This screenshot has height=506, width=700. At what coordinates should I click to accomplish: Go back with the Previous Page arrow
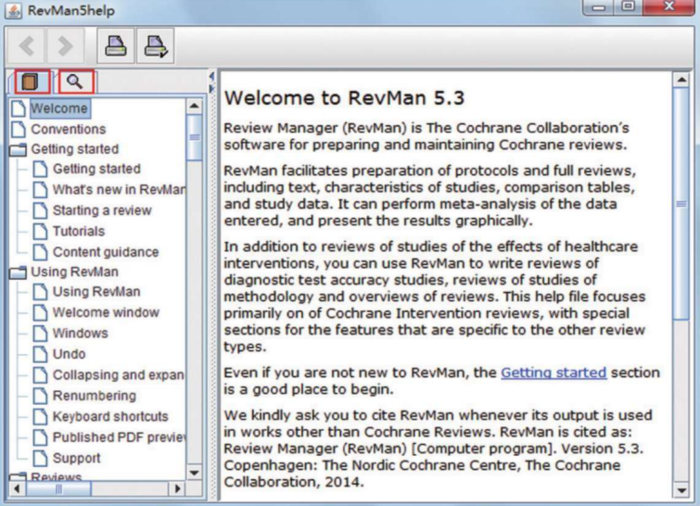(26, 46)
